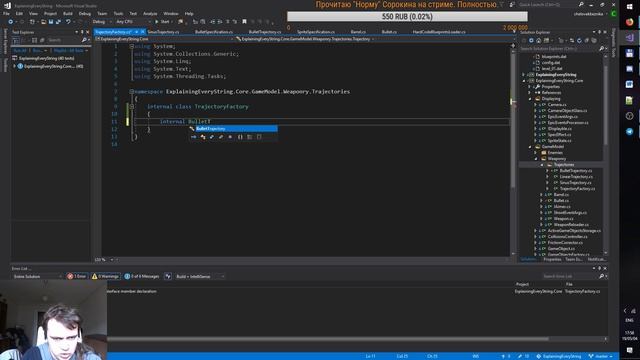Expand the Enemies folder
Viewport: 640px width, 360px height.
tap(536, 153)
